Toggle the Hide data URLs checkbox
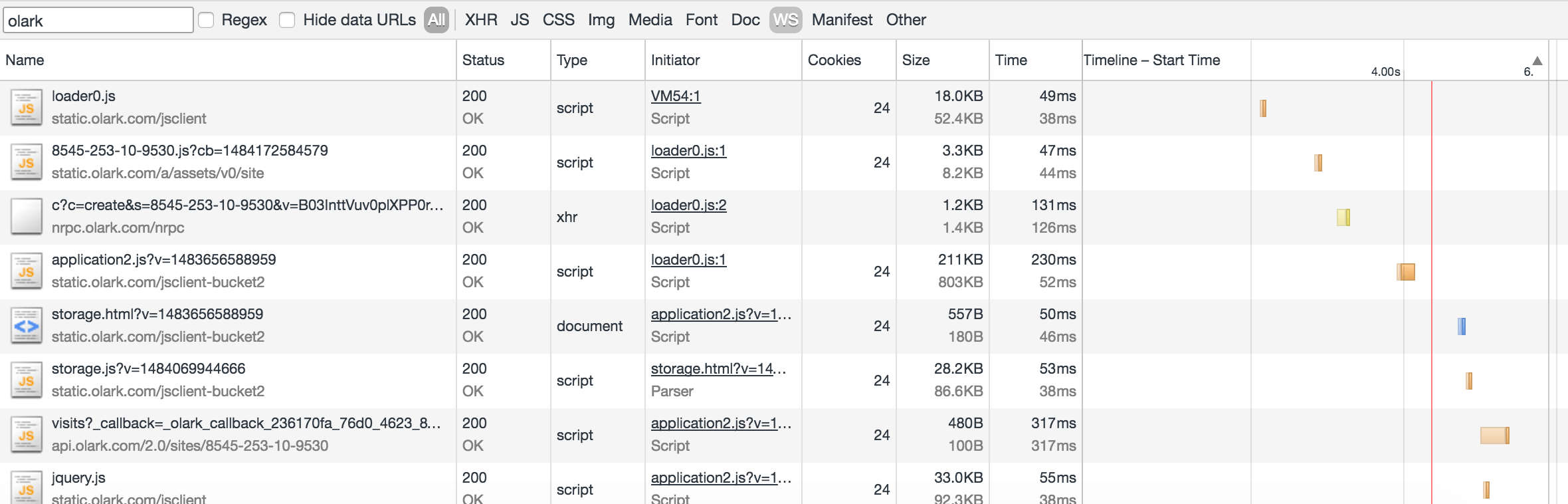Screen dimensions: 1568x504 [x=287, y=20]
